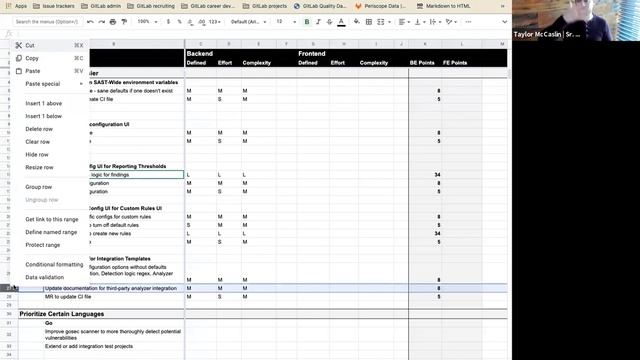Open GitLab projects bookmark folder
Viewport: 640px width, 360px height.
click(265, 6)
